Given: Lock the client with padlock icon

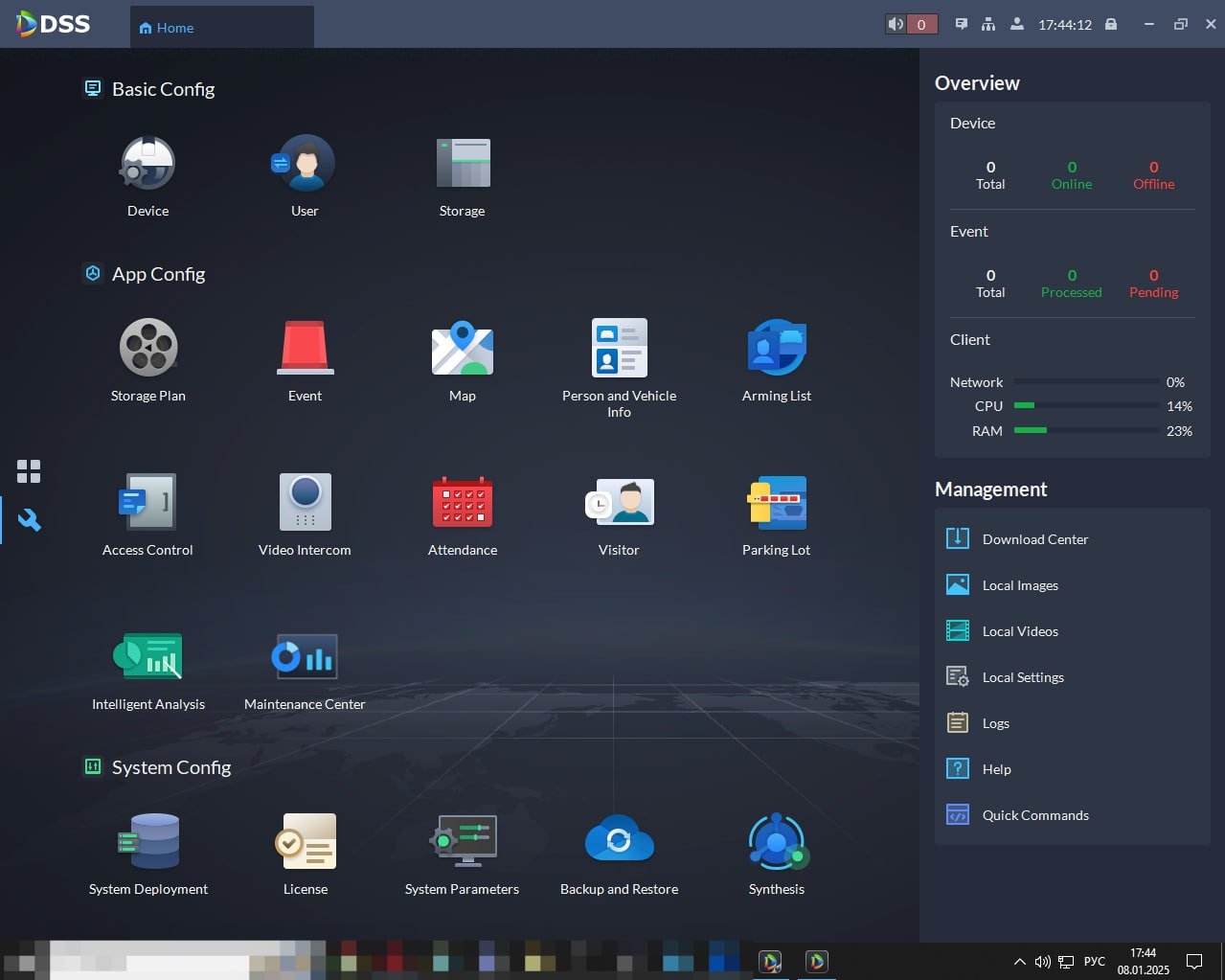Looking at the screenshot, I should 1111,24.
